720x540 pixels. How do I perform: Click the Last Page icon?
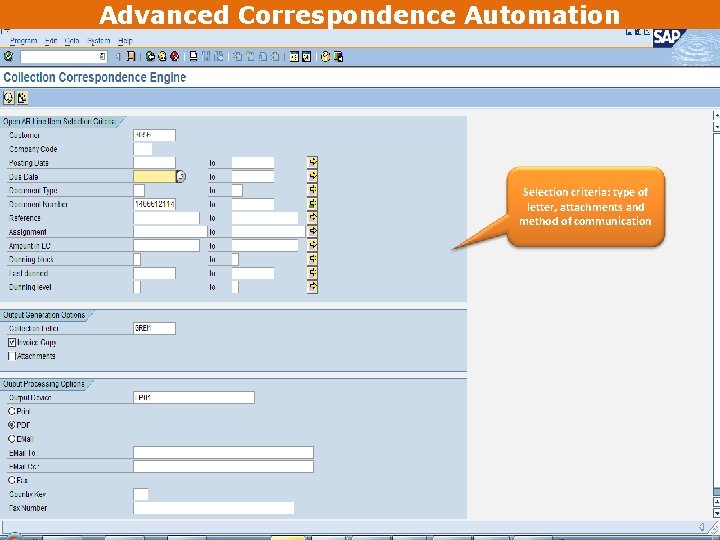click(275, 56)
